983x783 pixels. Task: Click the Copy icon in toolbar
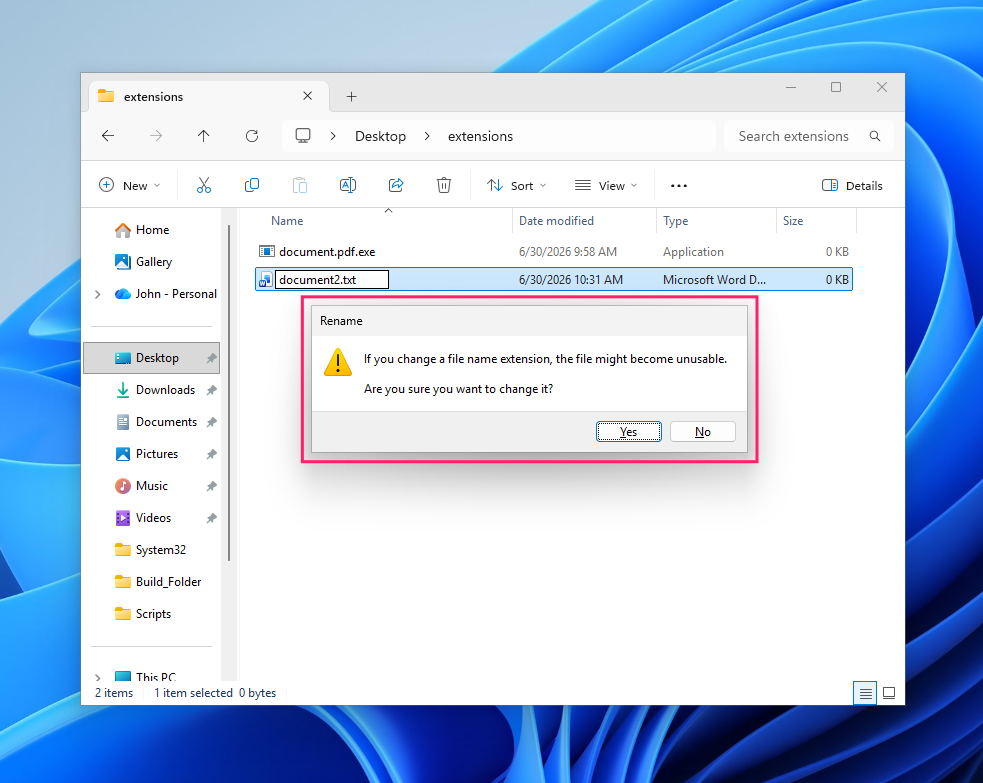tap(251, 185)
